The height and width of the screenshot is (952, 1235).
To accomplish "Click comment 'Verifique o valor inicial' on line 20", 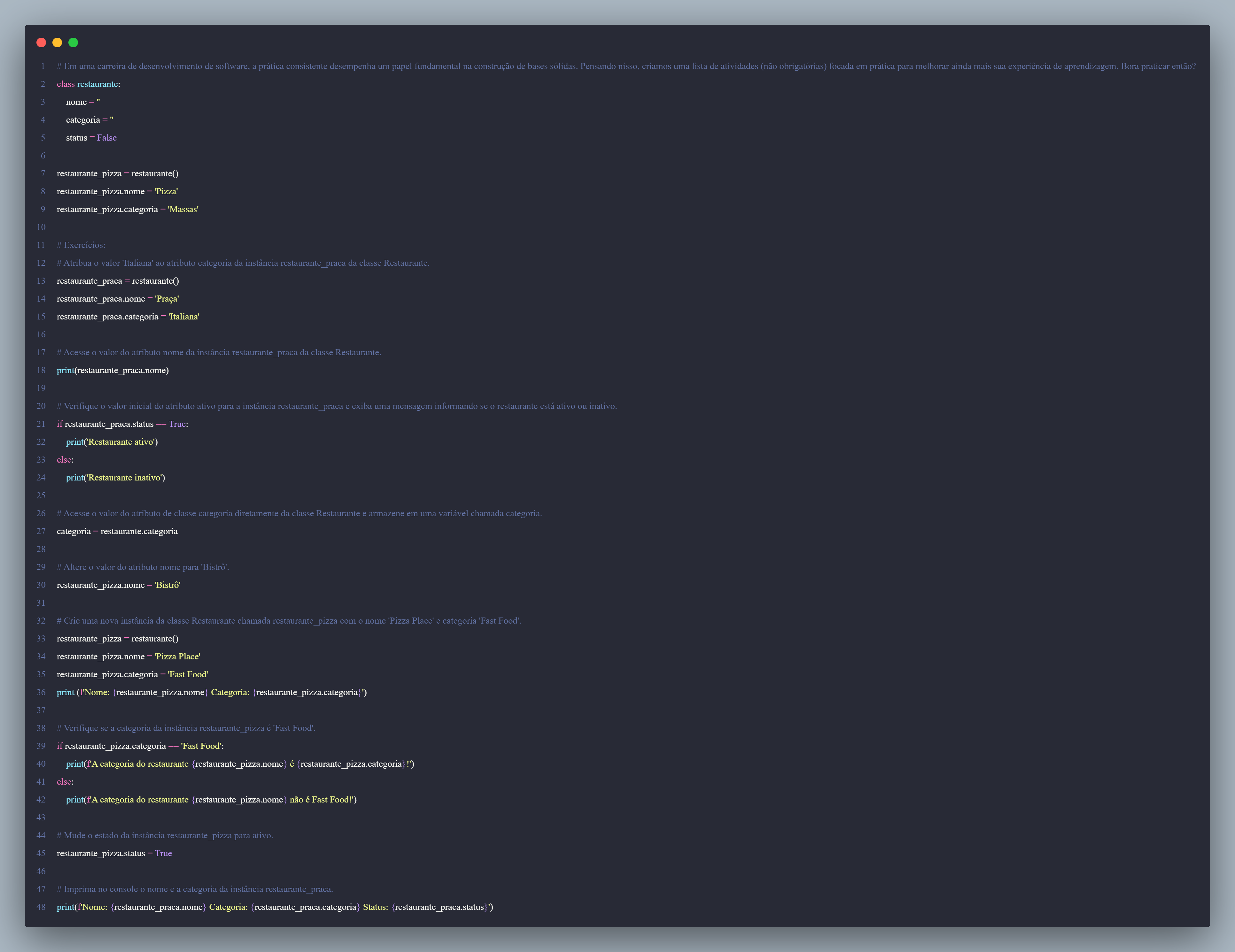I will pyautogui.click(x=337, y=406).
